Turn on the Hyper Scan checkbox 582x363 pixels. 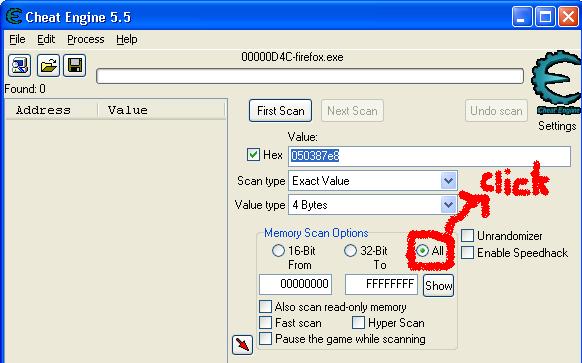click(x=358, y=323)
